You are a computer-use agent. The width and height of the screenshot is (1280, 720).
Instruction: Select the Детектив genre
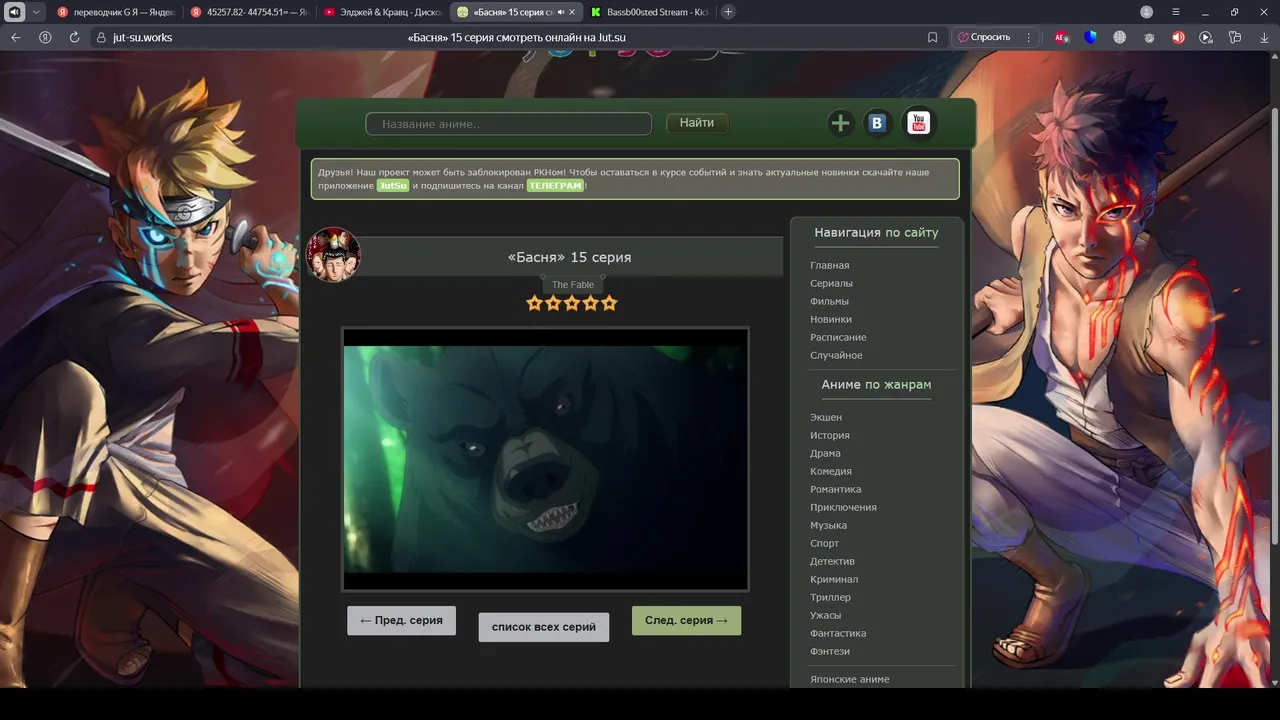pyautogui.click(x=832, y=561)
